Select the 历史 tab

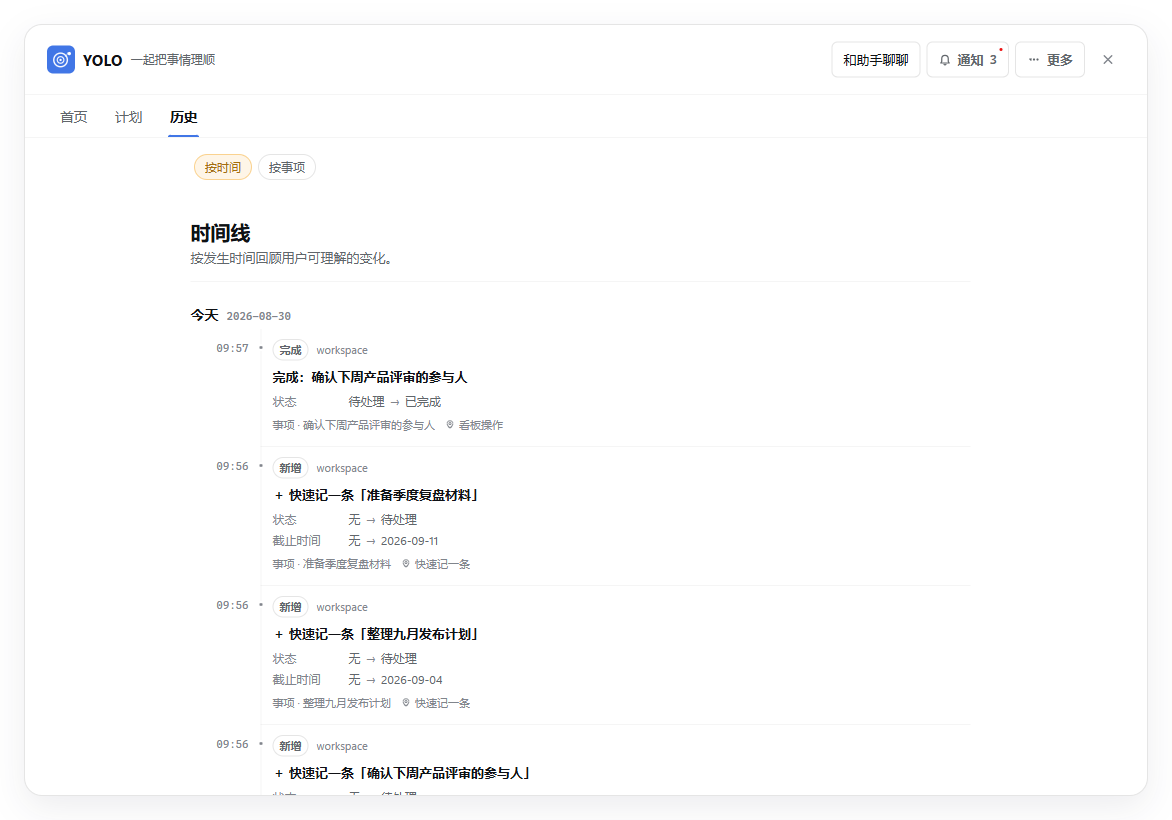pos(183,117)
